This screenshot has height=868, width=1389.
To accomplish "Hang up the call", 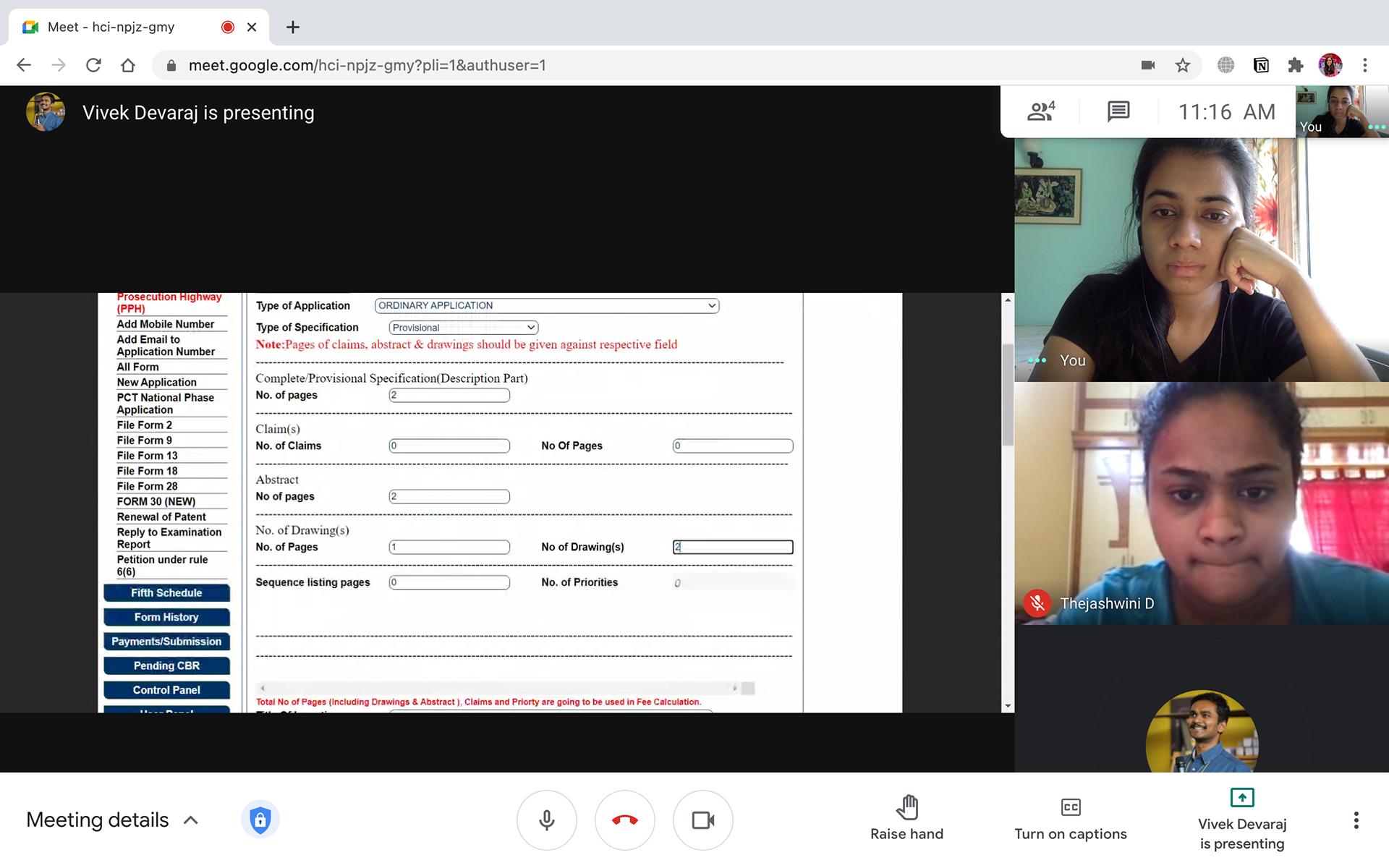I will (x=625, y=820).
